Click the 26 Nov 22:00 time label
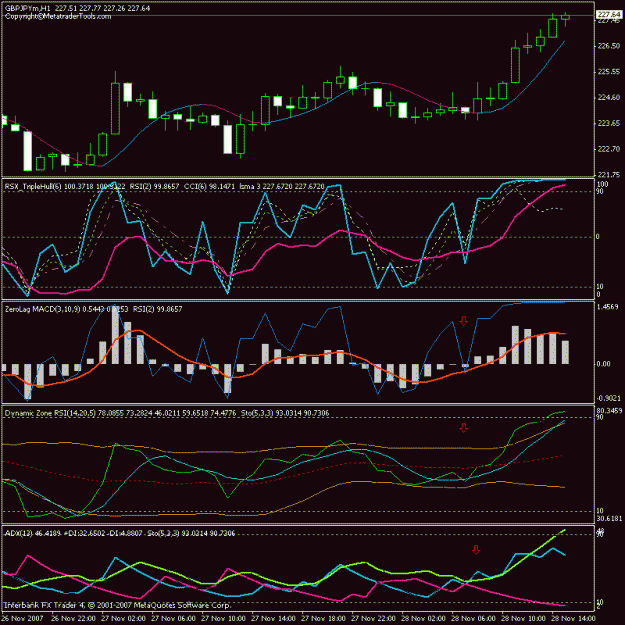625x625 pixels. pos(73,618)
